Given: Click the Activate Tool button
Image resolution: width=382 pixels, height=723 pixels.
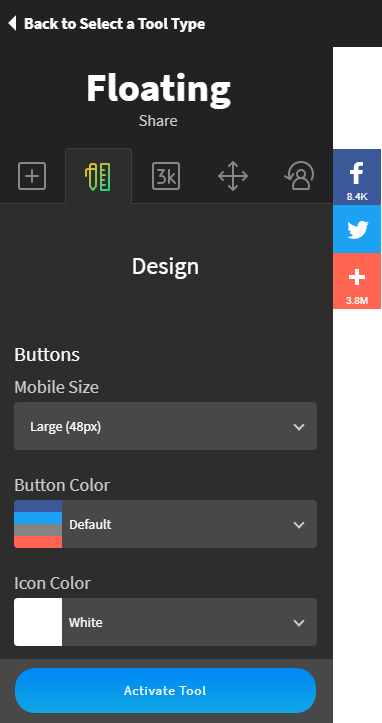Looking at the screenshot, I should (x=165, y=691).
